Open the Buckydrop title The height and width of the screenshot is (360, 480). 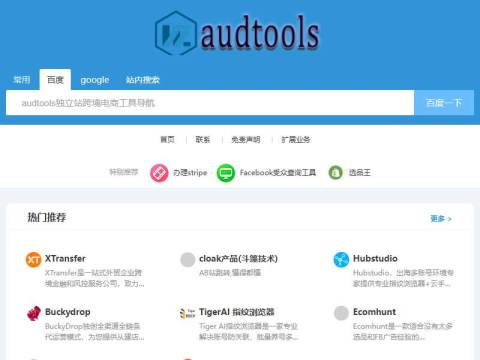click(68, 312)
